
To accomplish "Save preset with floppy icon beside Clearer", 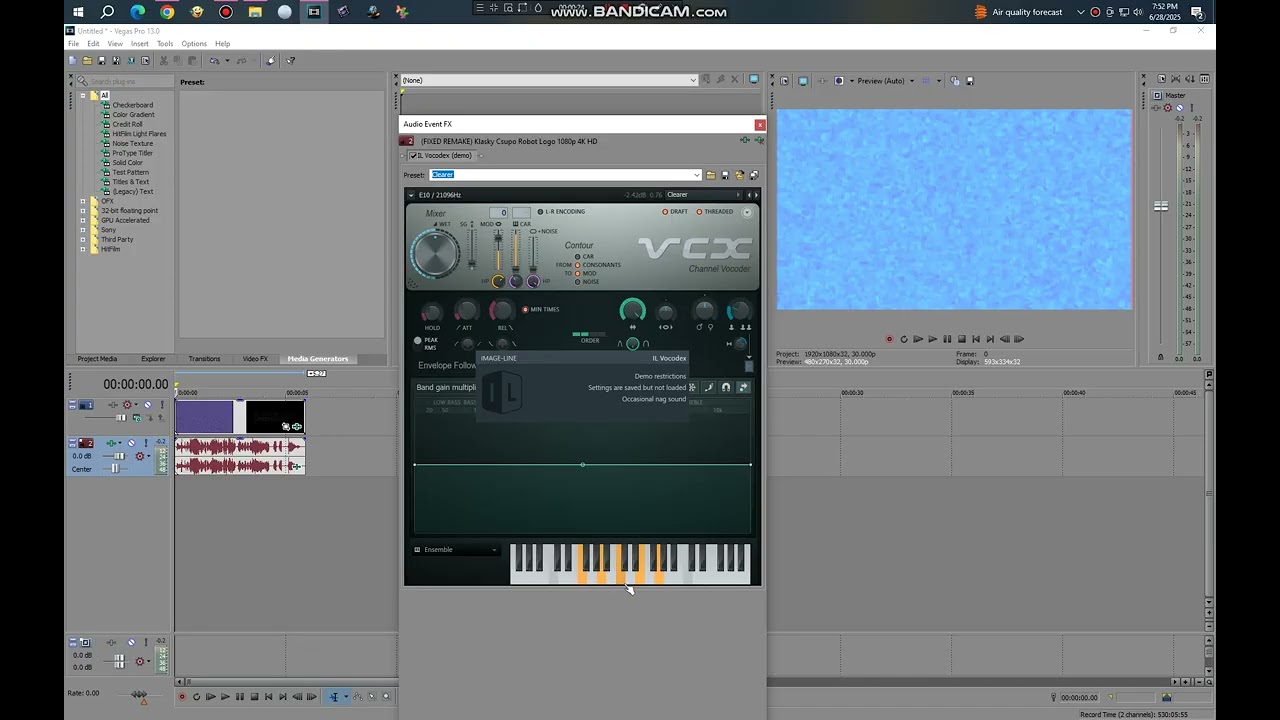I will tap(725, 175).
